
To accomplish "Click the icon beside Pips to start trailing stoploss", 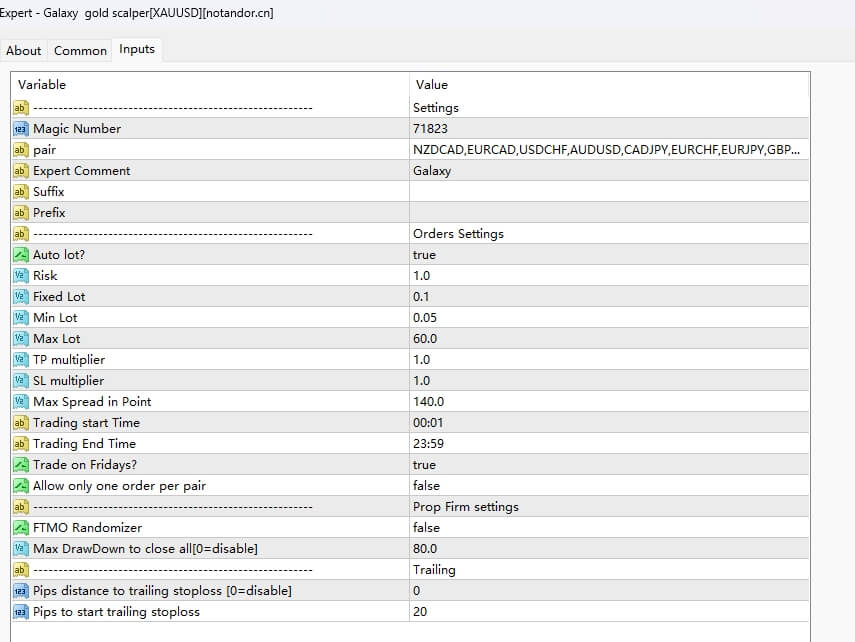I will click(20, 612).
